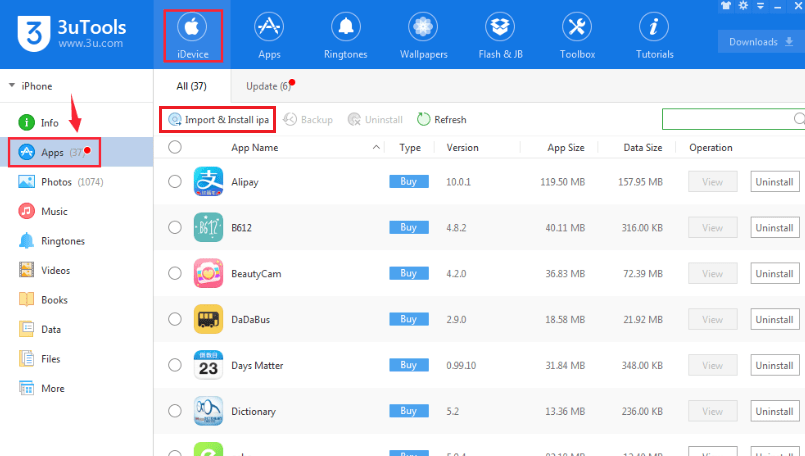
Task: Uninstall the BeautyCam app
Action: click(775, 273)
